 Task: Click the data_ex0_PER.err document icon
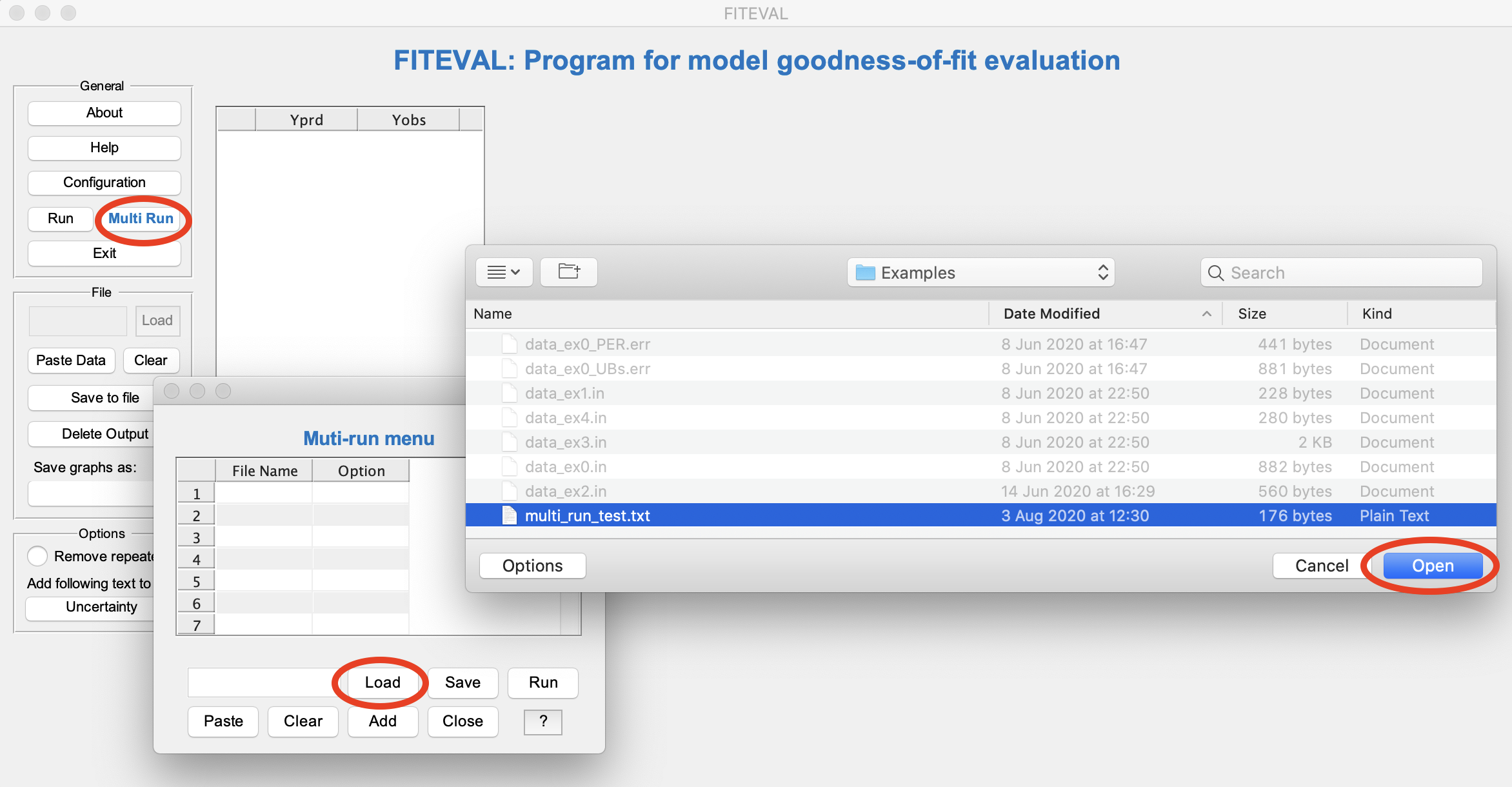click(x=510, y=344)
